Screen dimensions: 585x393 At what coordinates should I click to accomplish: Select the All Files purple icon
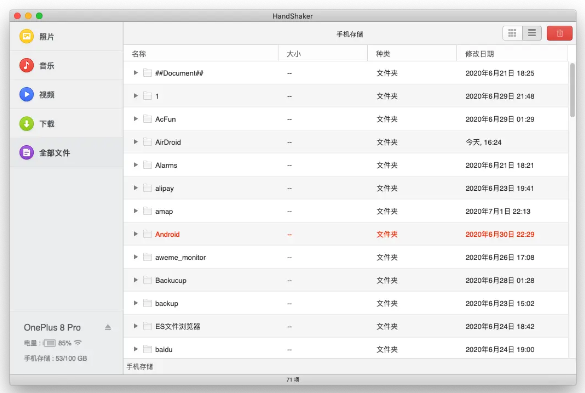(26, 152)
